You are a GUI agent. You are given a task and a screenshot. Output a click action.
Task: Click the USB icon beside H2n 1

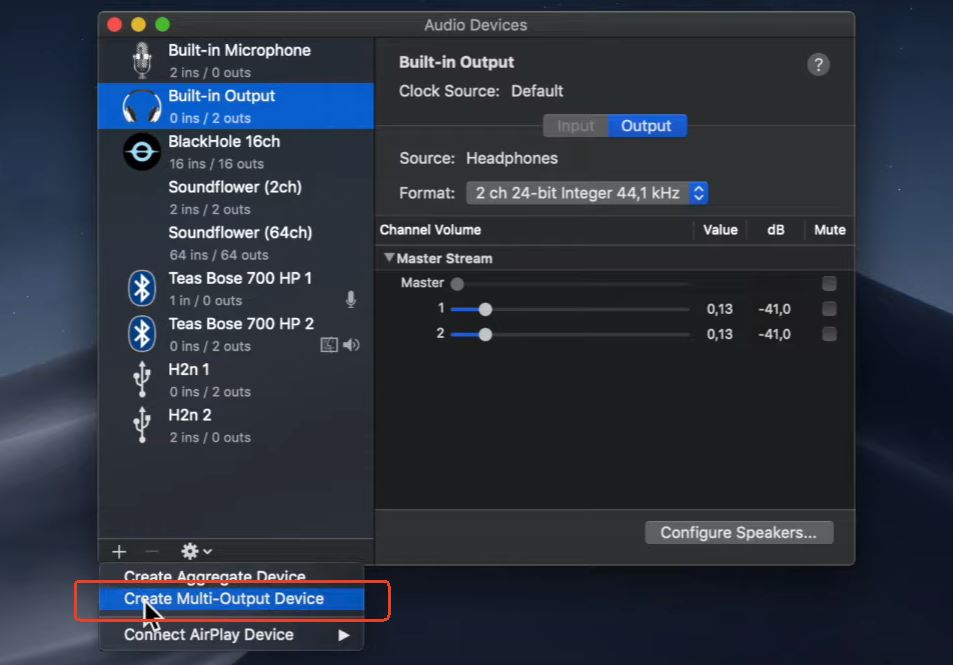[x=142, y=379]
